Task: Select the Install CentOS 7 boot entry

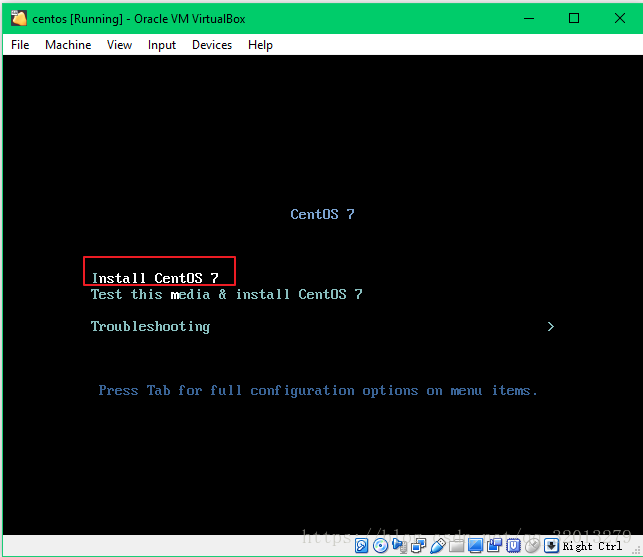Action: pos(155,278)
